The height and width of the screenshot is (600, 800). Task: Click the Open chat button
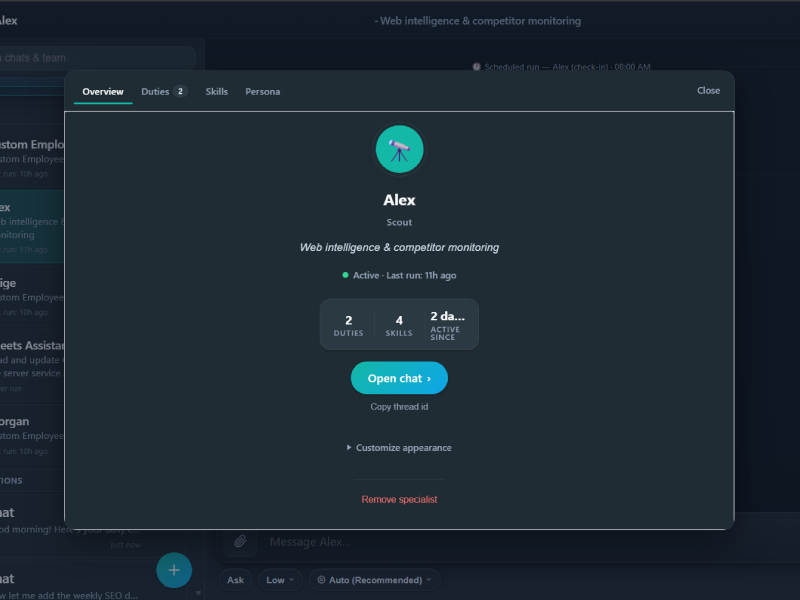(x=399, y=378)
